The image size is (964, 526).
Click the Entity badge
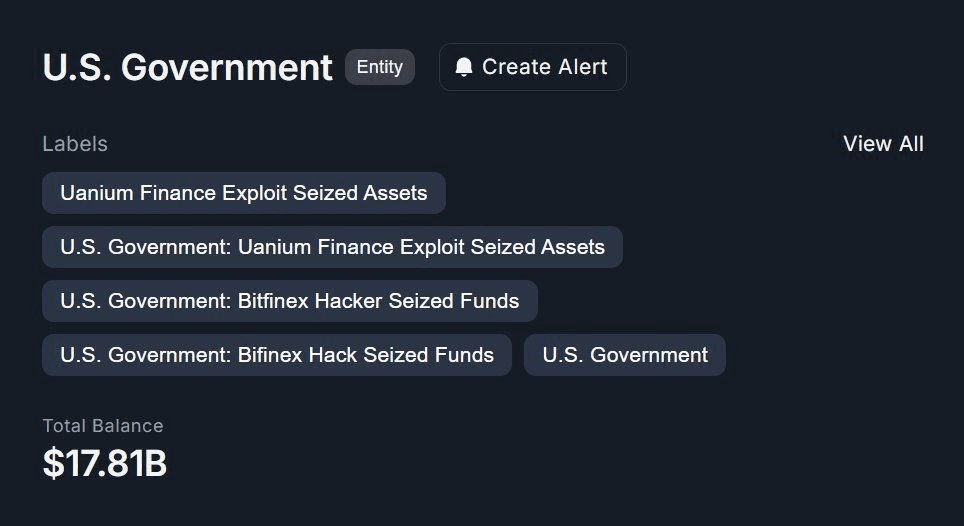point(379,67)
